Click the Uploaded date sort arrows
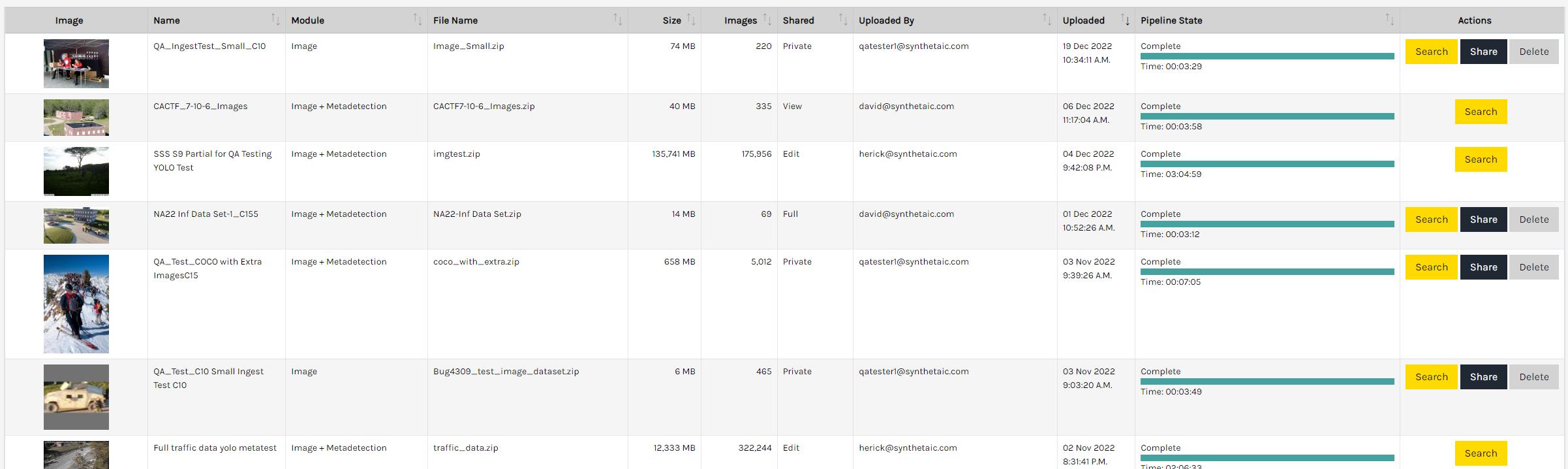Screen dimensions: 1568x469 click(x=1126, y=20)
